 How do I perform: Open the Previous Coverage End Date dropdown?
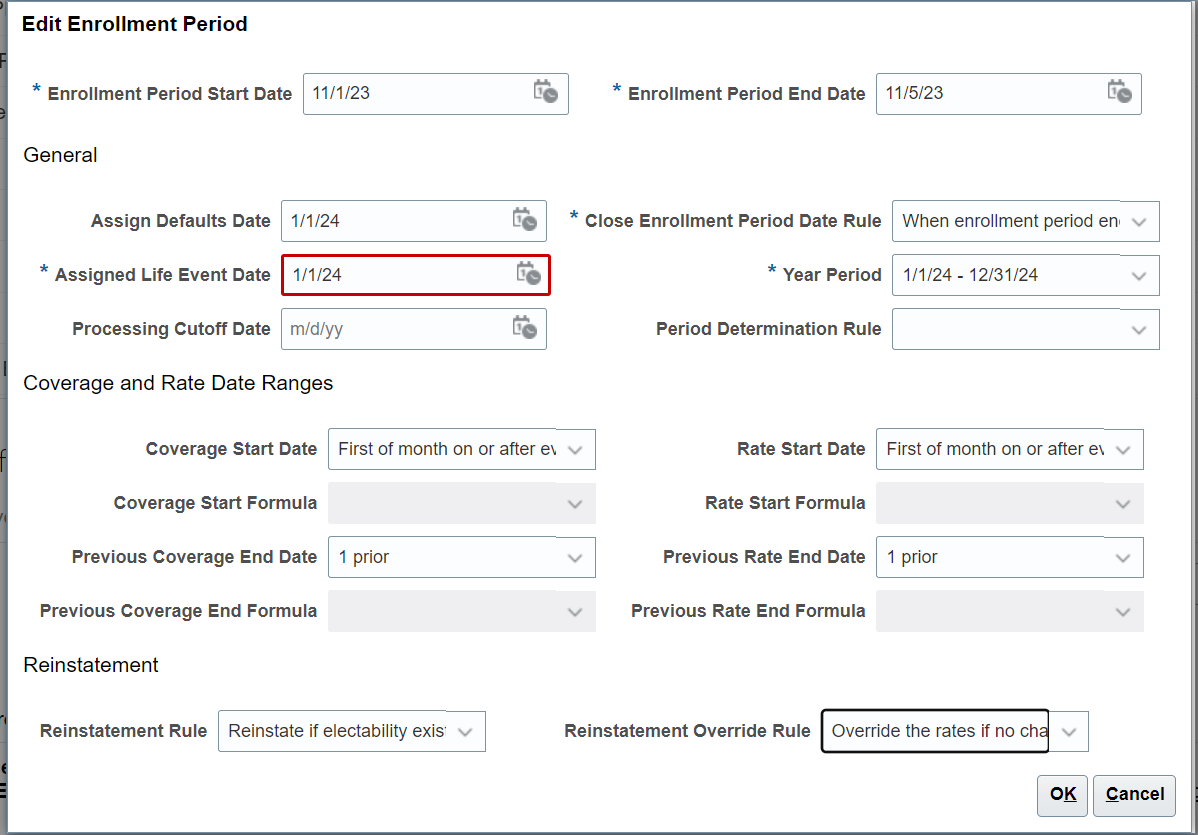click(x=575, y=557)
